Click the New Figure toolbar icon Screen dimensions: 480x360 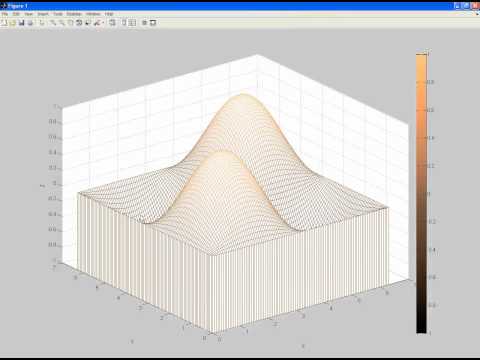(x=4, y=23)
